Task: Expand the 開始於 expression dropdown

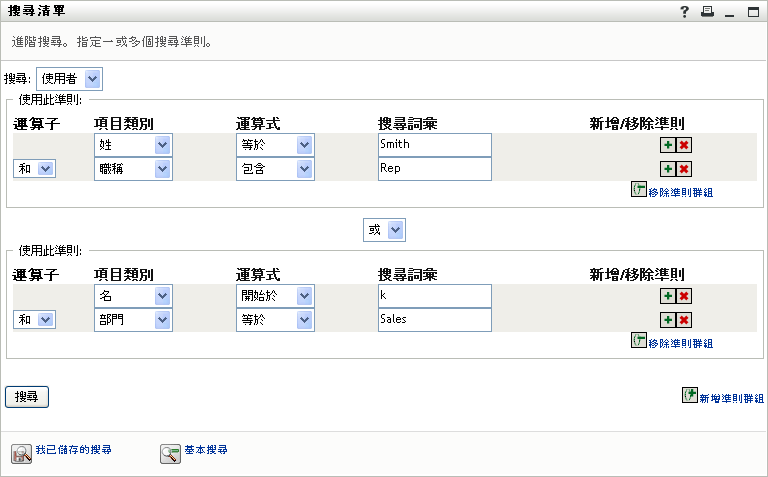Action: pyautogui.click(x=277, y=296)
